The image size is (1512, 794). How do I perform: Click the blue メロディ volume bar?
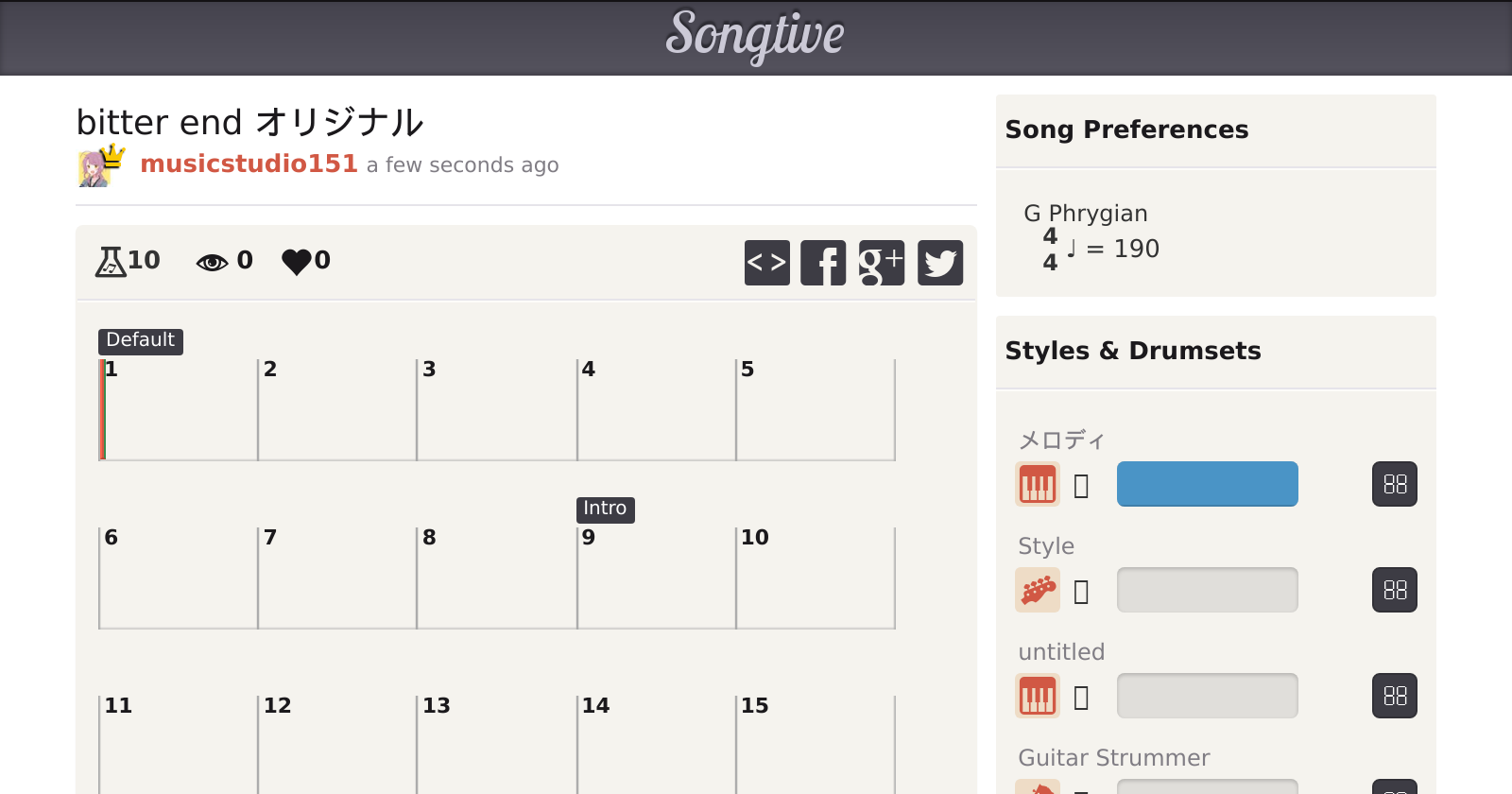click(1207, 484)
